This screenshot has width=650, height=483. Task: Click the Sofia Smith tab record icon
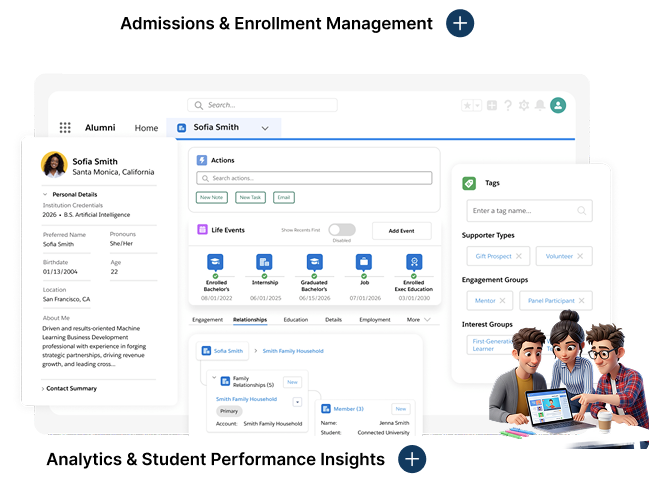182,128
